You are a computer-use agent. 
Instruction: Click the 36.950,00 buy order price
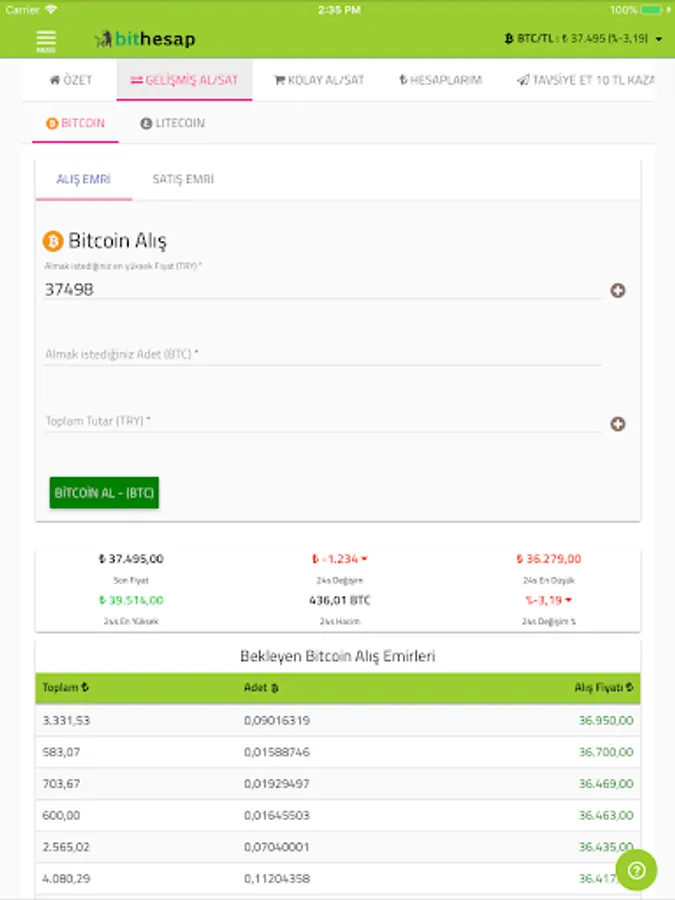(605, 720)
